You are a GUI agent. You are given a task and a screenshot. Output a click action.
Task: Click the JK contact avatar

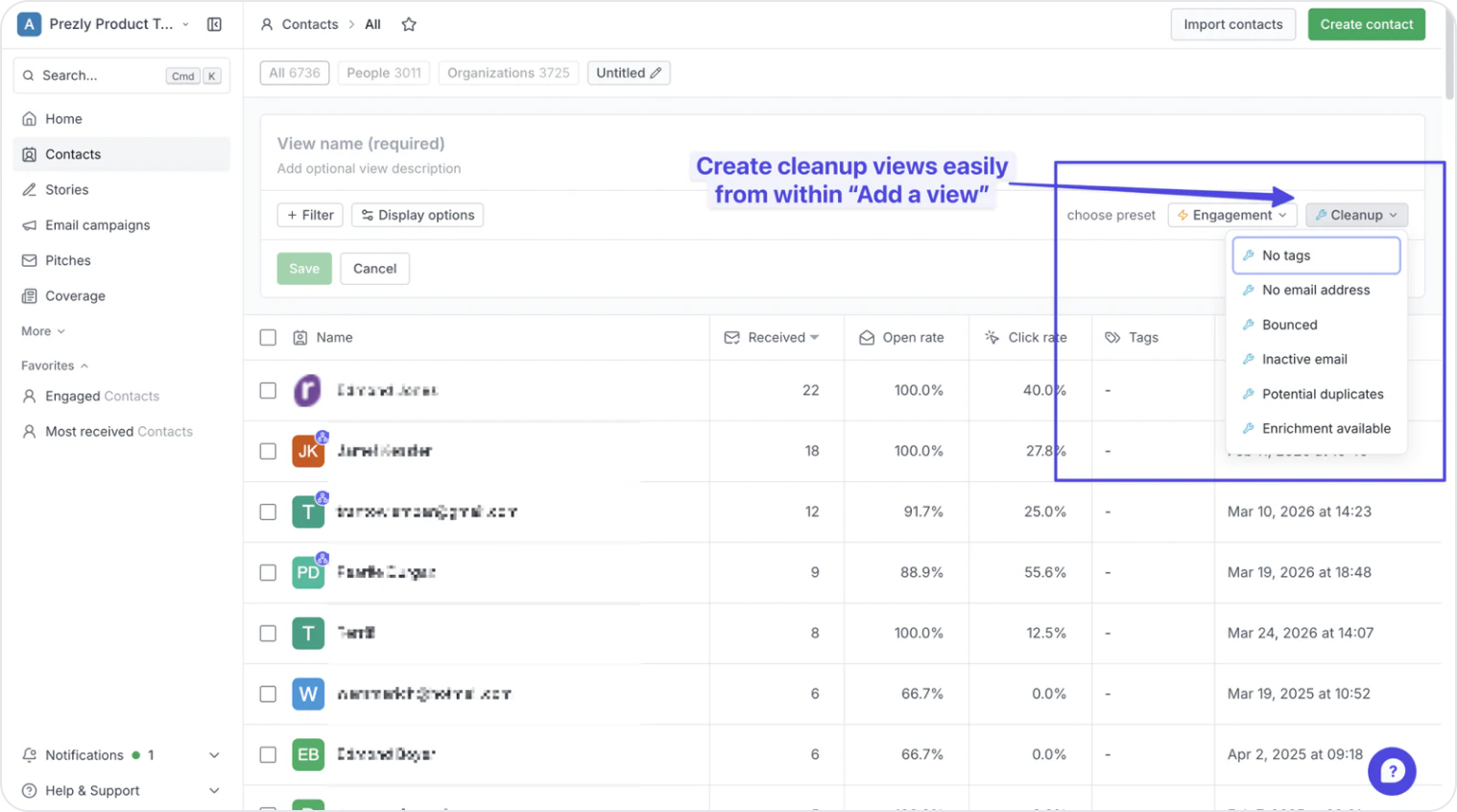click(308, 451)
